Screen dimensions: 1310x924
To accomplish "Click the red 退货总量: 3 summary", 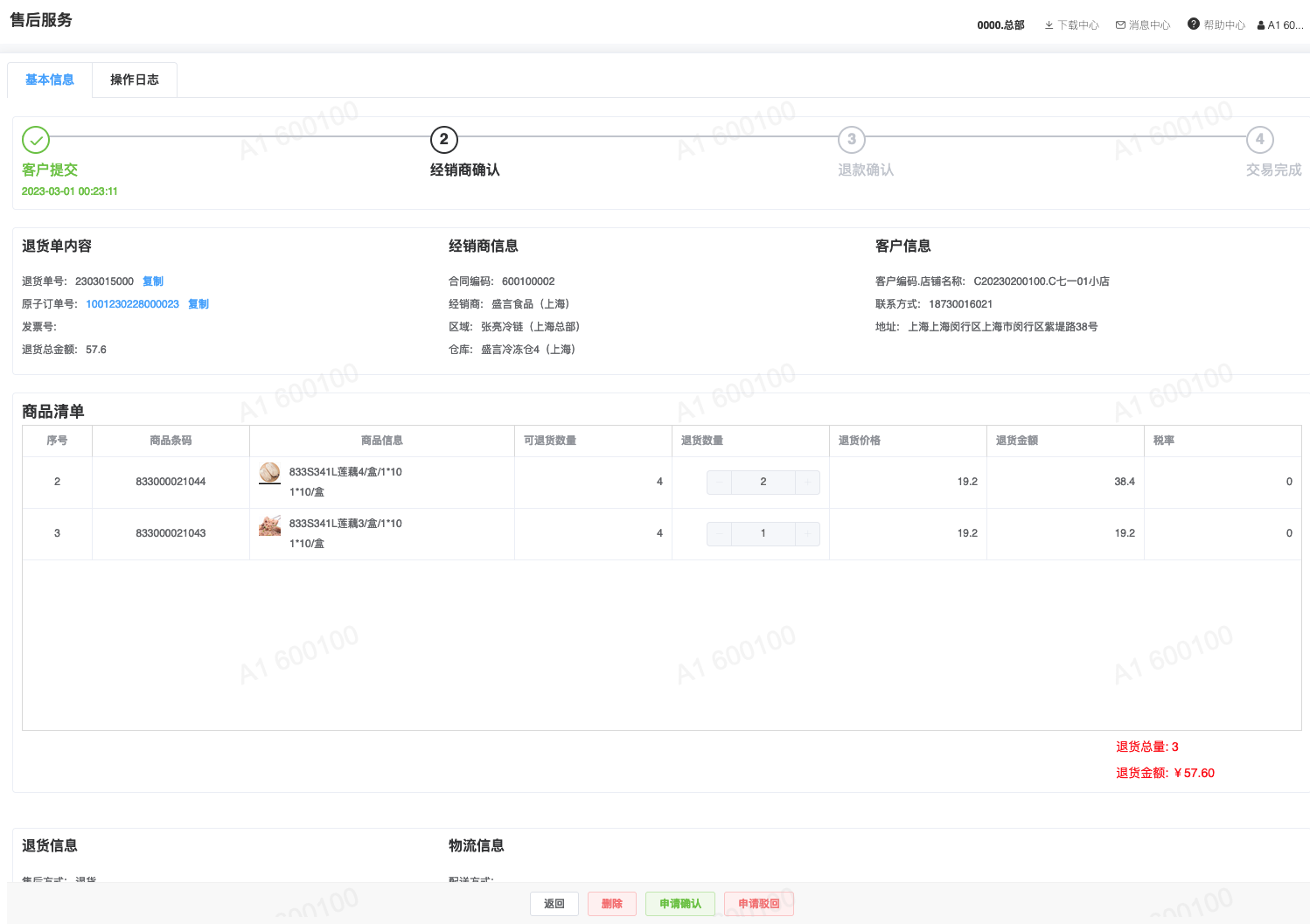I will [x=1147, y=747].
